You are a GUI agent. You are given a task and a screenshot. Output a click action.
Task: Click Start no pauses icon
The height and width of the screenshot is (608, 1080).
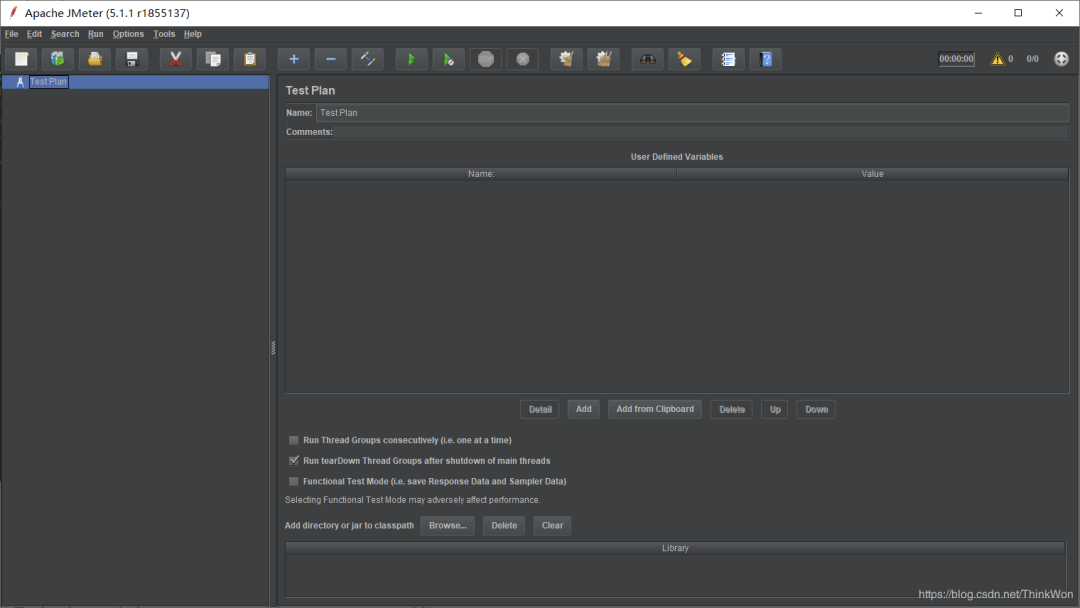(x=448, y=59)
